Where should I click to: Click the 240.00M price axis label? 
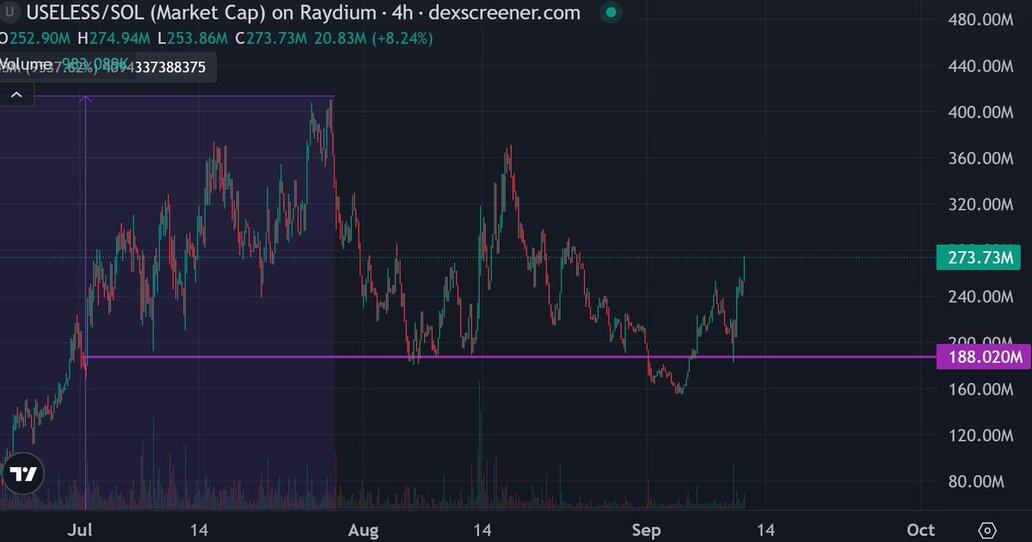(981, 297)
